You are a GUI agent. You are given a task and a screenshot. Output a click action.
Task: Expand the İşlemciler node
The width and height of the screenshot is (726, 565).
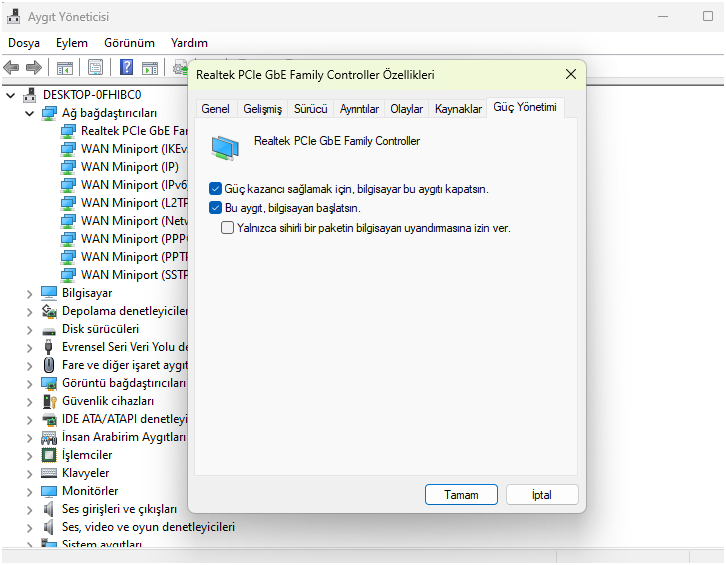point(30,456)
